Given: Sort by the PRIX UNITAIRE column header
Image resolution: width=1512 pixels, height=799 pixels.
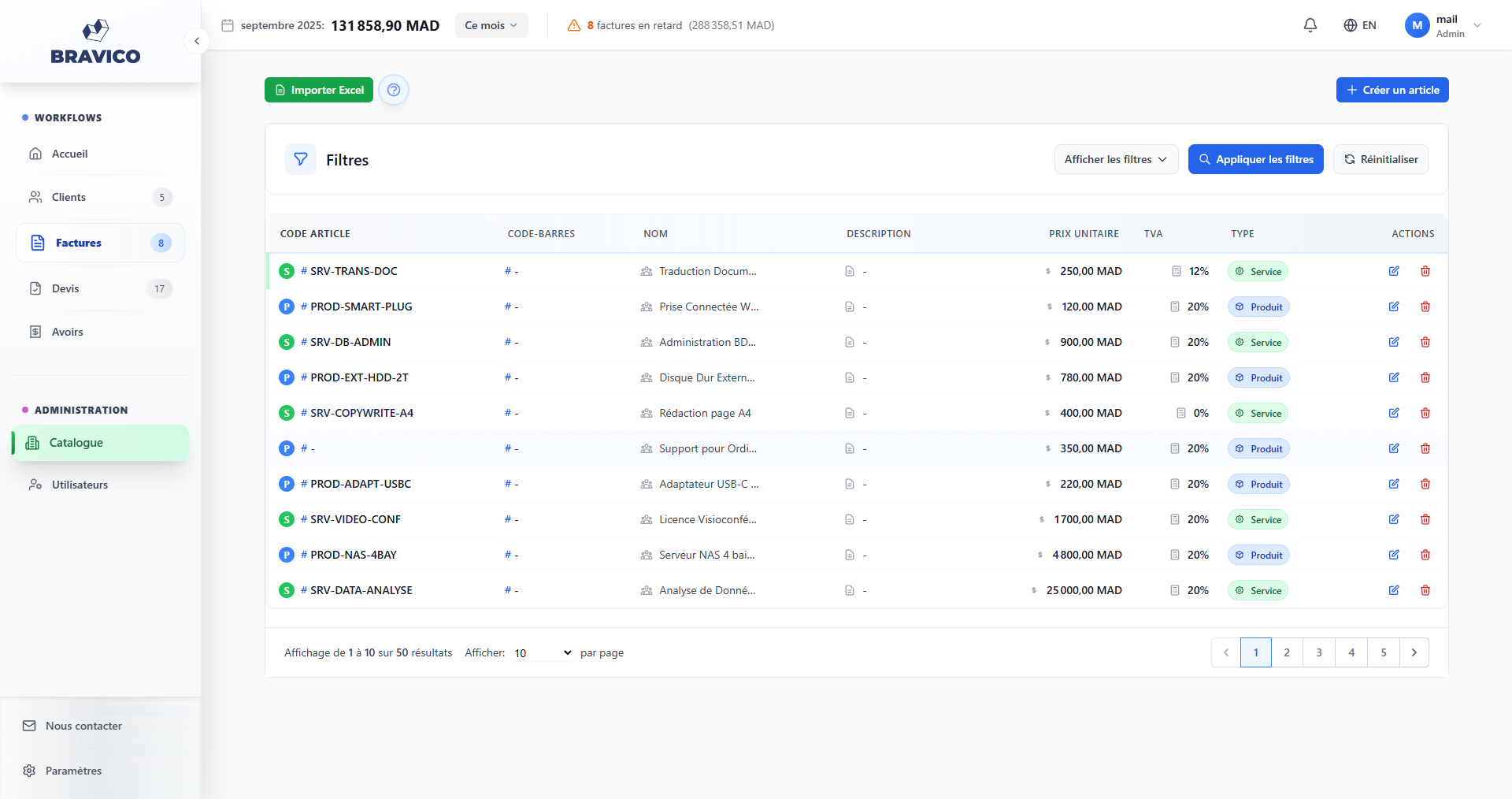Looking at the screenshot, I should 1084,234.
